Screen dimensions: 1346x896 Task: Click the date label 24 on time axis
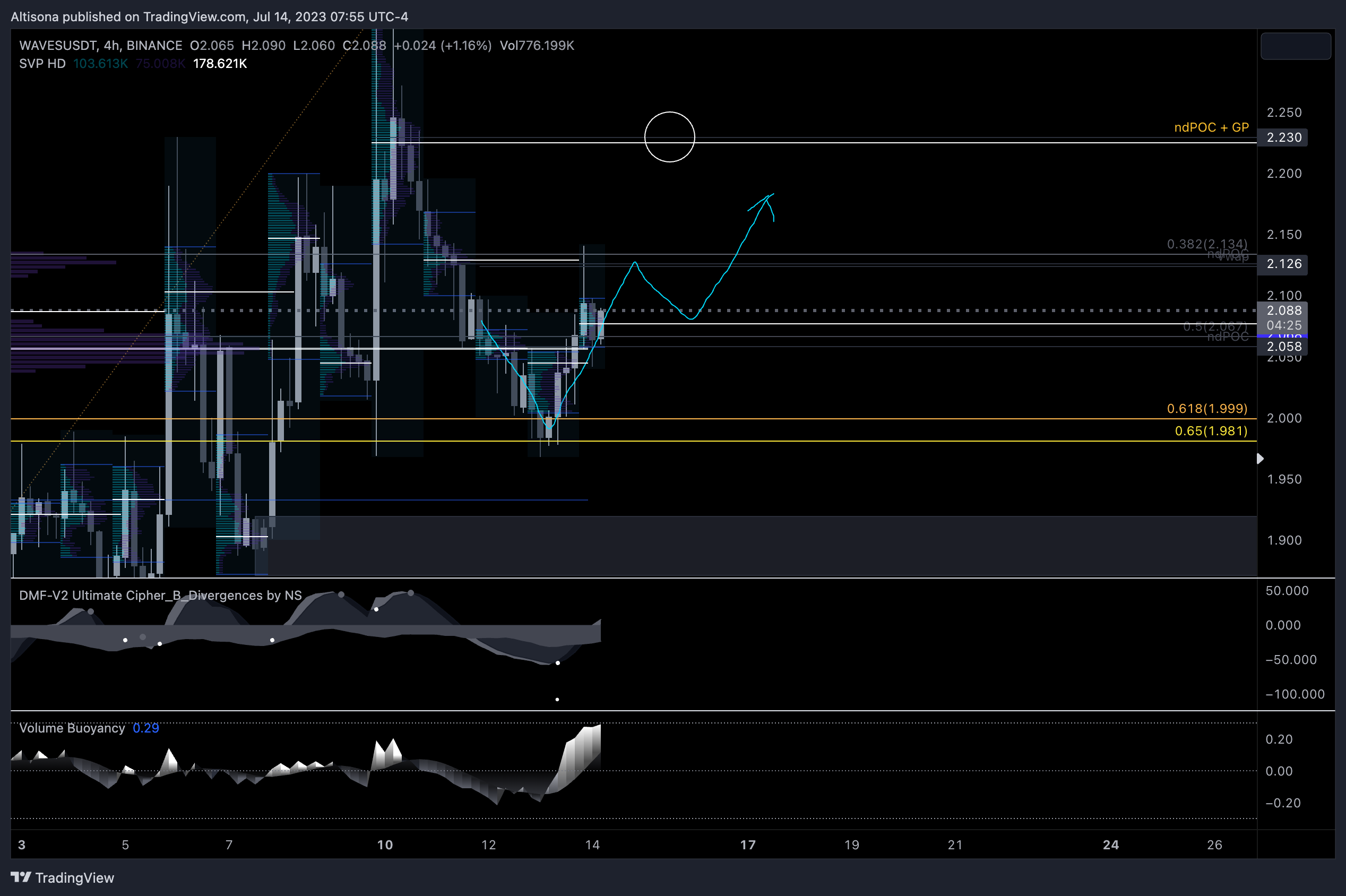pyautogui.click(x=1111, y=845)
